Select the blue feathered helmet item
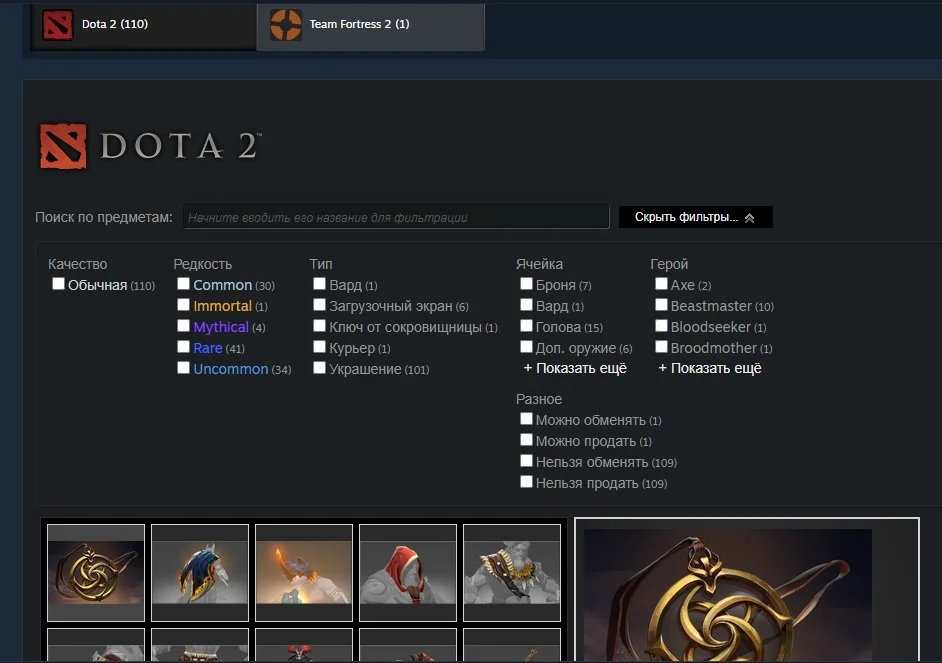The height and width of the screenshot is (663, 942). pos(200,572)
